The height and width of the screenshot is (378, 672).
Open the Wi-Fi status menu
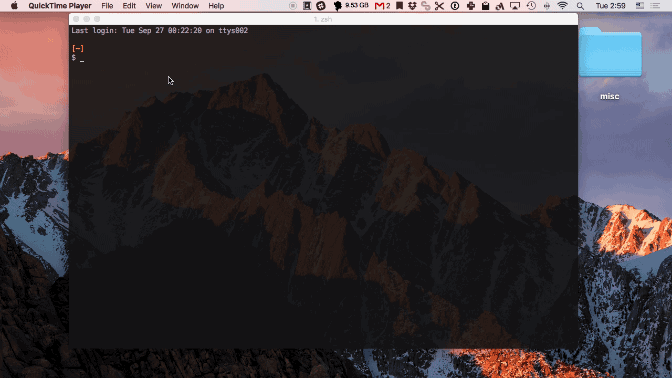tap(562, 6)
